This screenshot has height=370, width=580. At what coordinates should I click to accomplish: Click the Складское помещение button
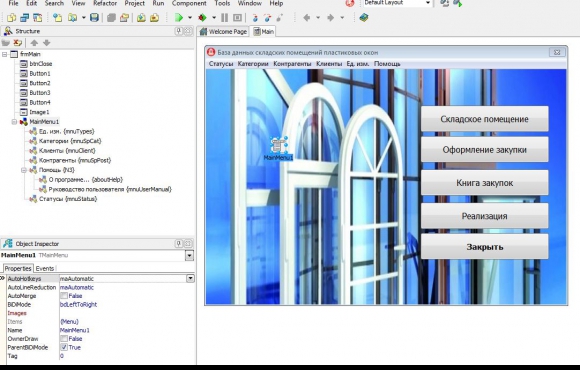[485, 119]
